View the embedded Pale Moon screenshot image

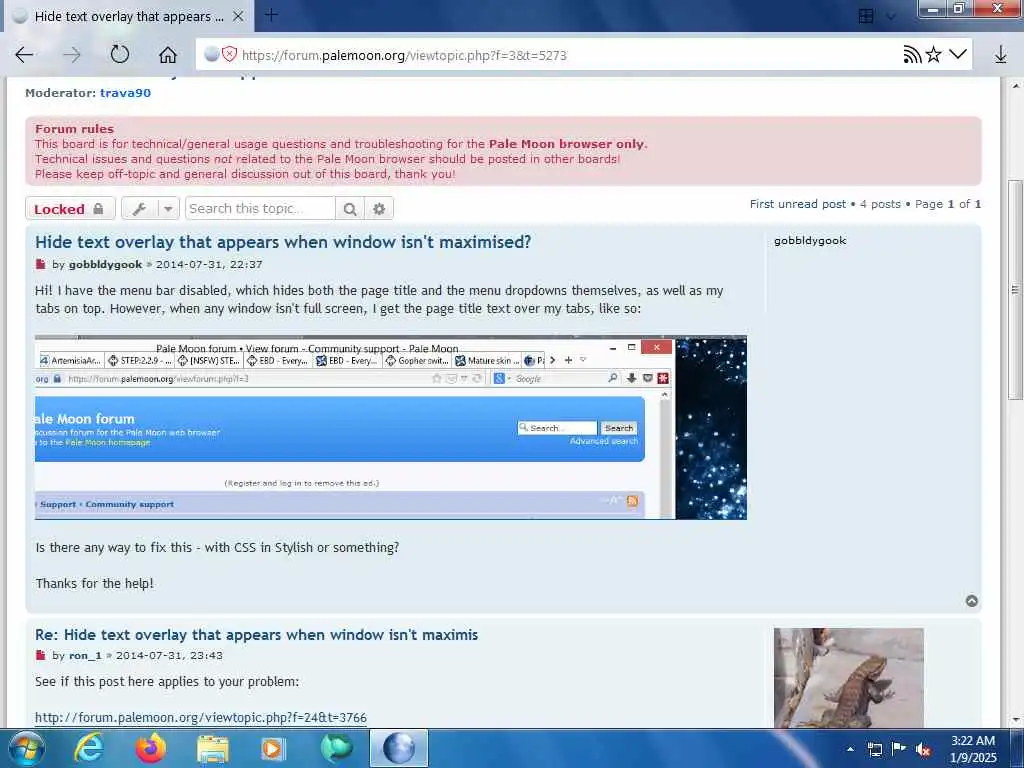tap(391, 428)
